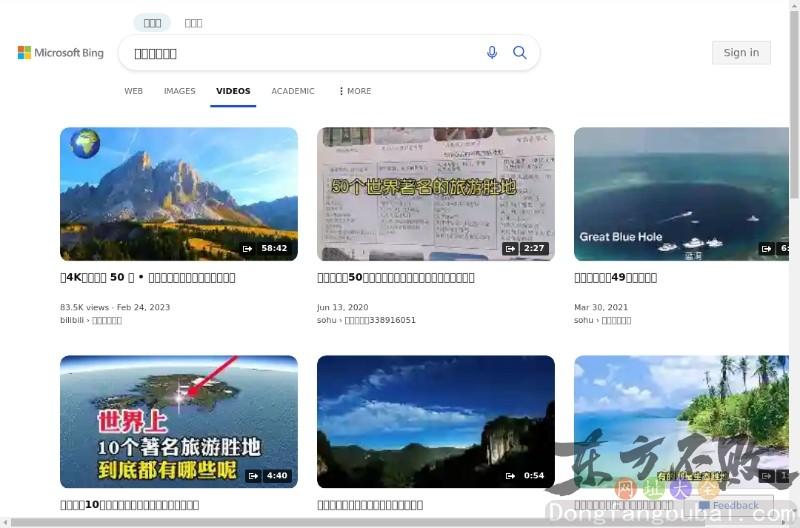Open the Great Blue Hole video thumbnail

pos(681,194)
